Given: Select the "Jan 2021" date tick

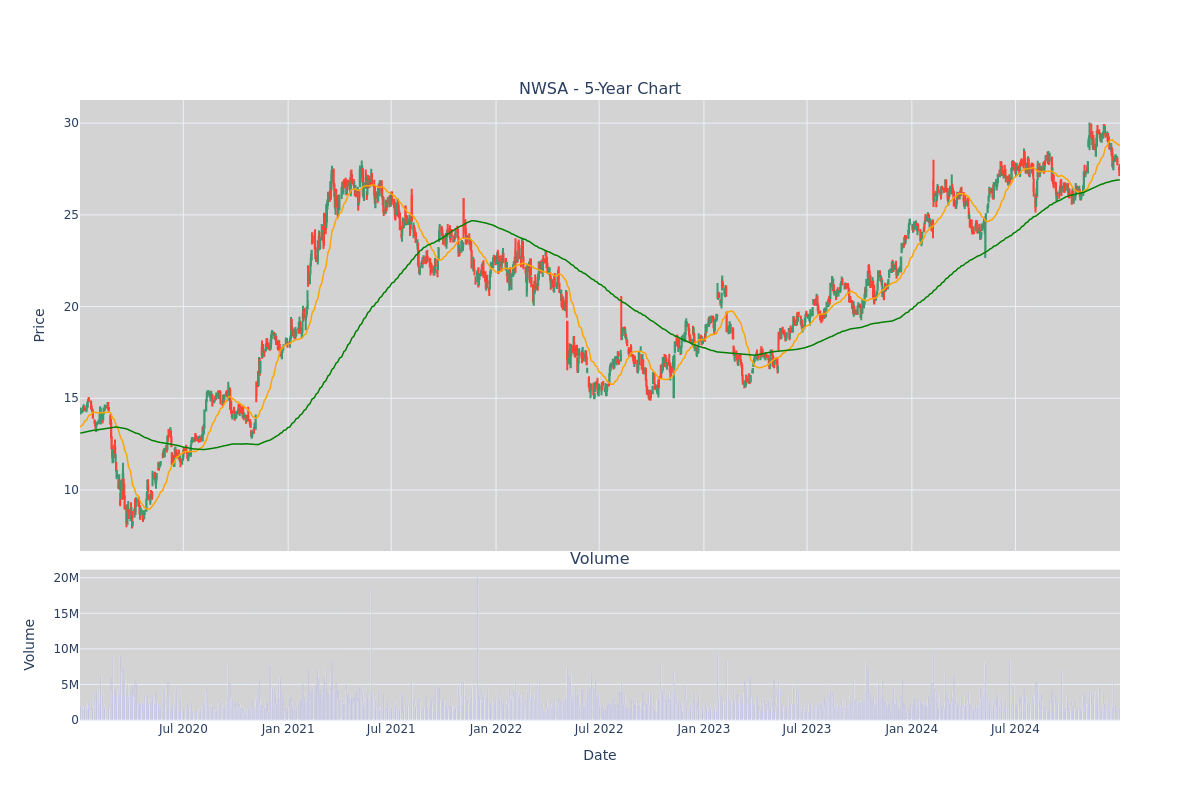Looking at the screenshot, I should (288, 729).
